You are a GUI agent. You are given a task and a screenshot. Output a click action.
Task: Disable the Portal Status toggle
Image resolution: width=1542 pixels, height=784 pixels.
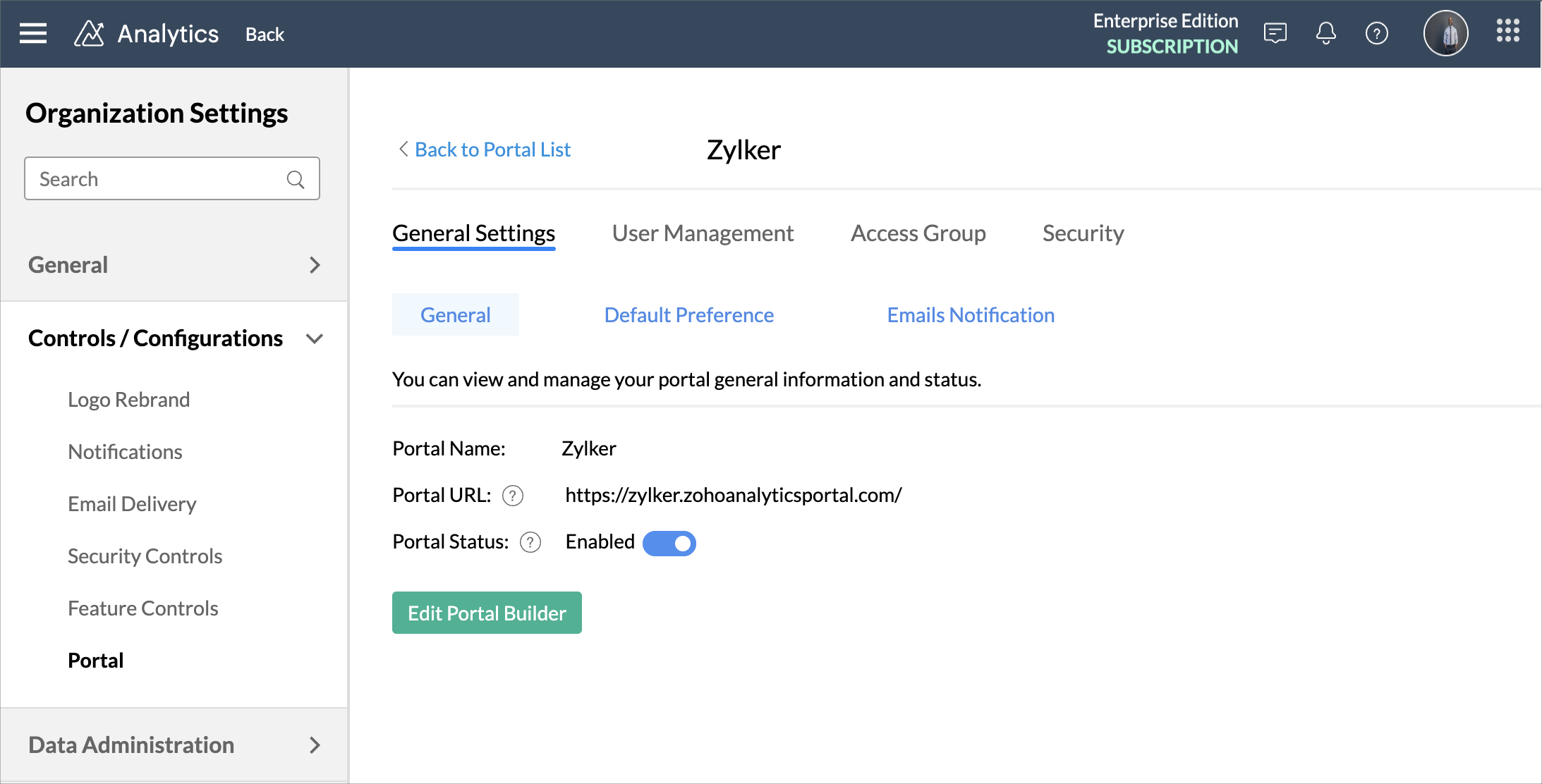(669, 543)
